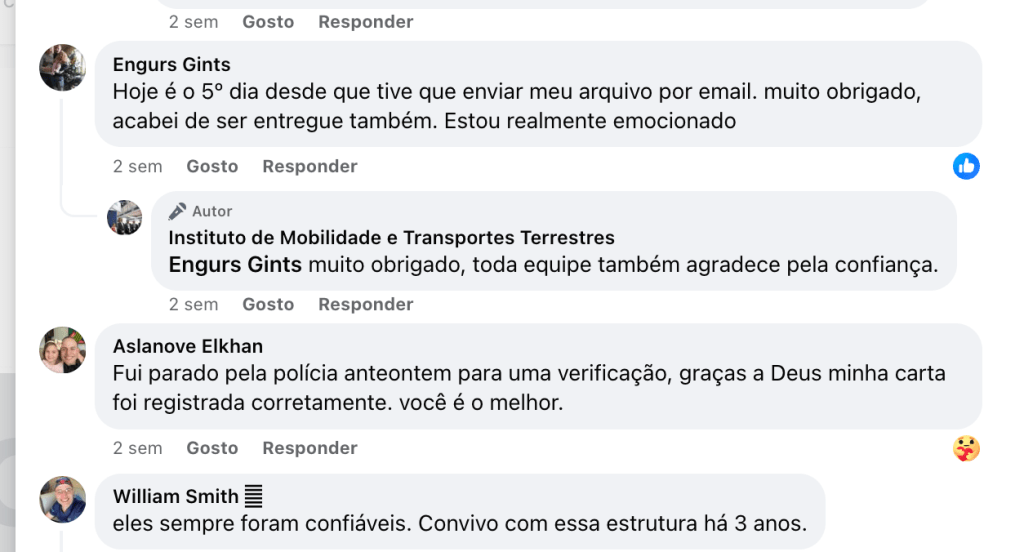Open the William Smith name link
This screenshot has height=552, width=1024.
175,496
